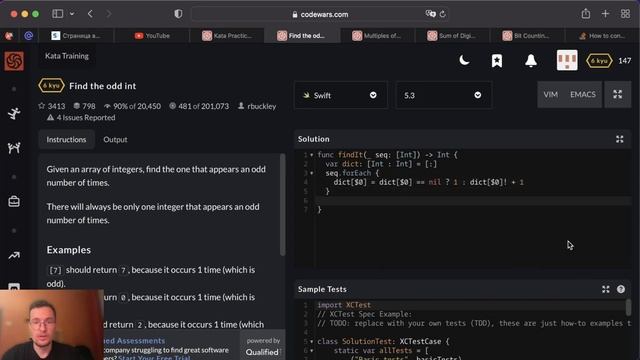Screen dimensions: 640x360
Task: Toggle dark mode moon icon
Action: click(x=464, y=61)
